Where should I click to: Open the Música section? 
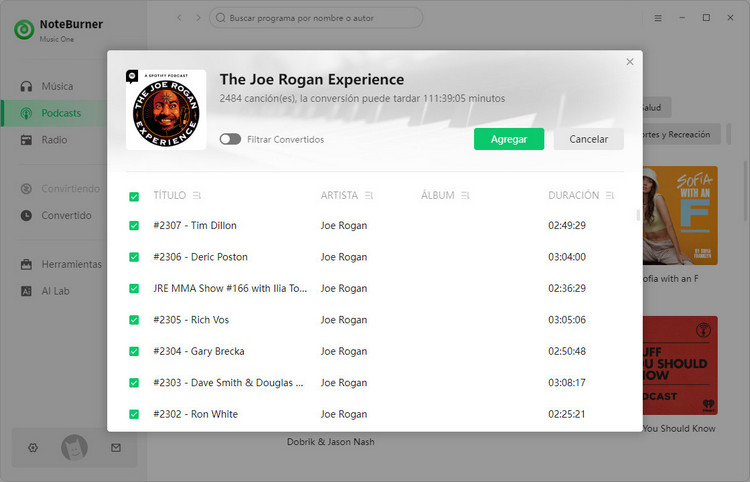pos(55,87)
